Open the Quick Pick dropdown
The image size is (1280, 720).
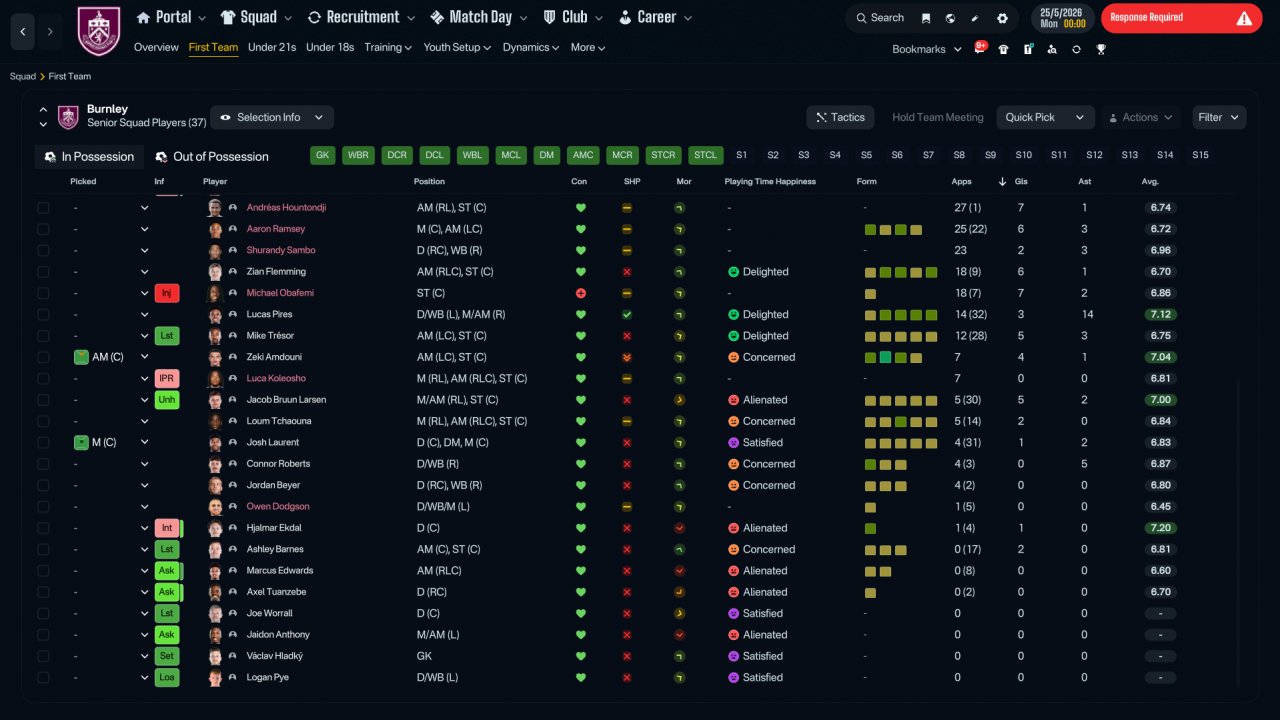pos(1045,117)
